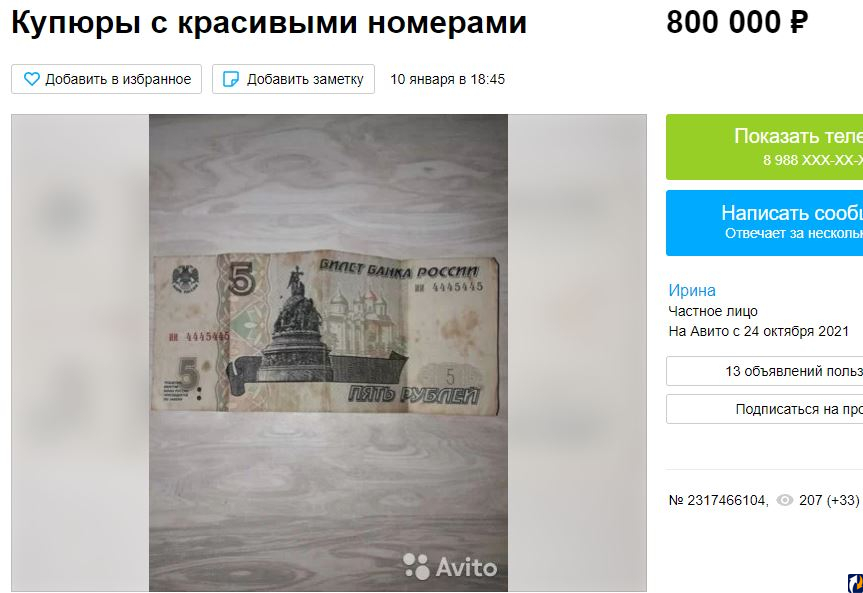863x593 pixels.
Task: Click the icon in the bottom-right corner
Action: point(855,583)
